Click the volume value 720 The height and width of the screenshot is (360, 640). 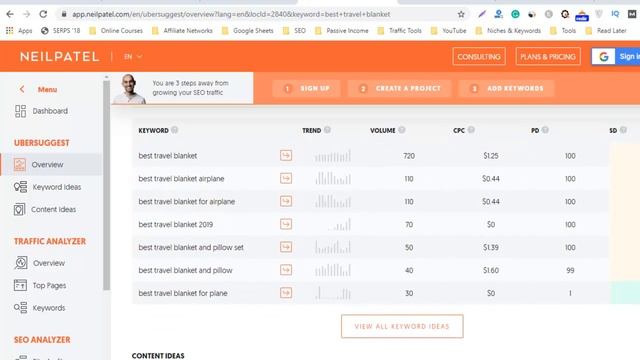[409, 156]
